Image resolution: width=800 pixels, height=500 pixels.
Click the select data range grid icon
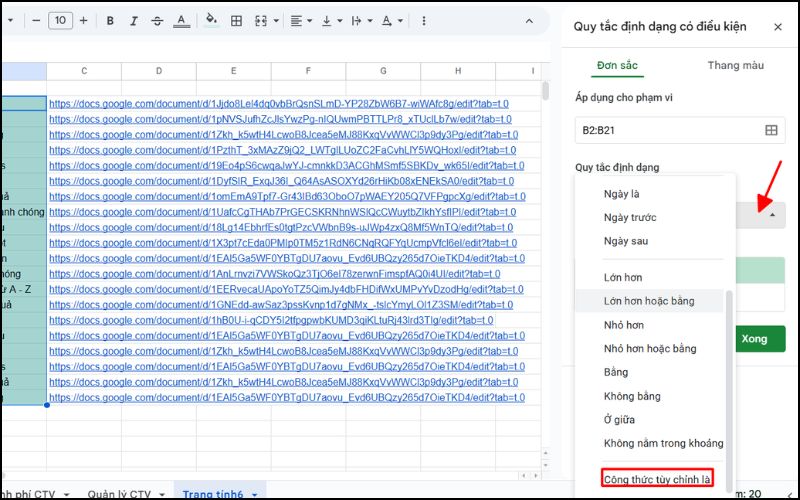pyautogui.click(x=771, y=130)
